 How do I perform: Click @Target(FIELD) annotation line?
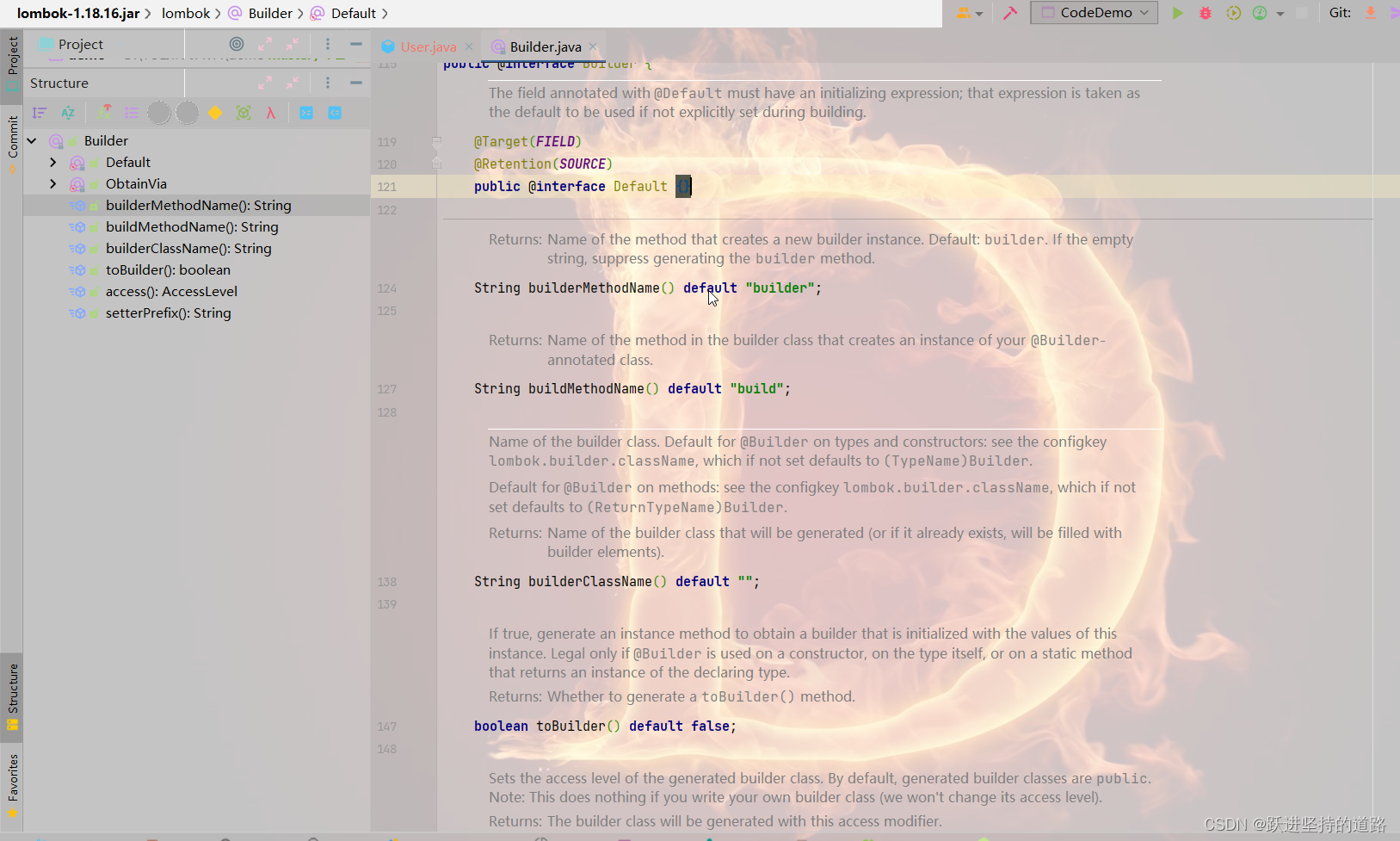[x=527, y=141]
